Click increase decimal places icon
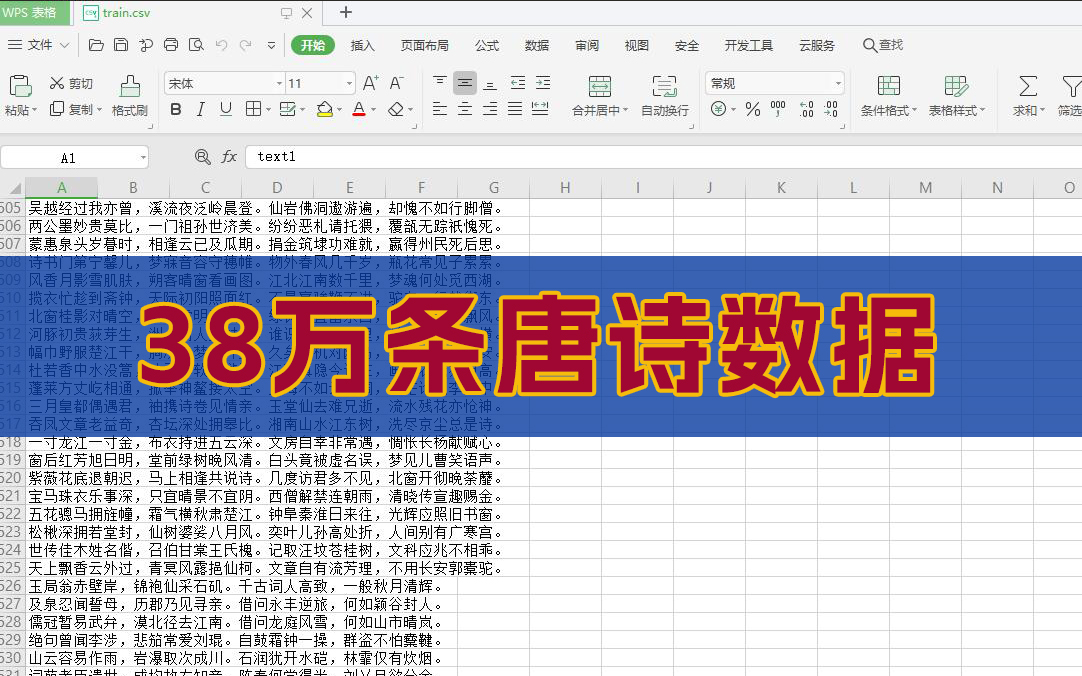Viewport: 1082px width, 676px height. click(x=806, y=109)
